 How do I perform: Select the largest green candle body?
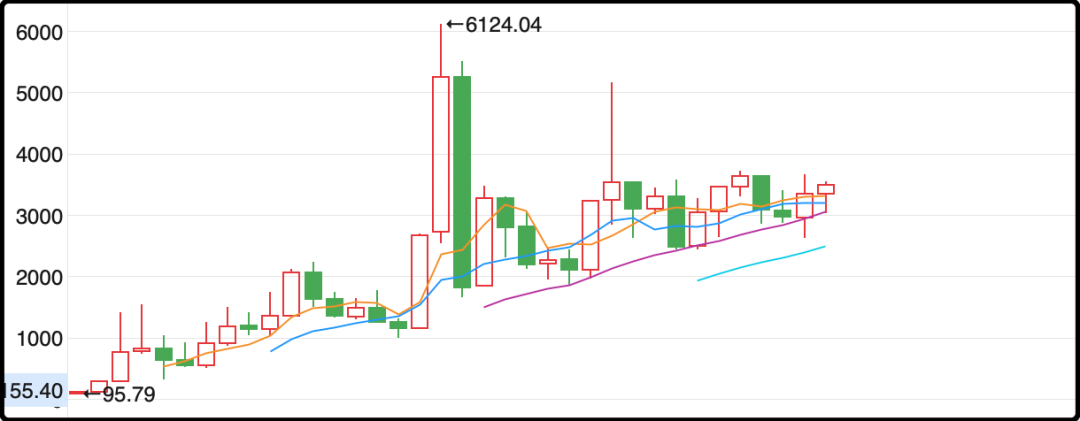[462, 182]
